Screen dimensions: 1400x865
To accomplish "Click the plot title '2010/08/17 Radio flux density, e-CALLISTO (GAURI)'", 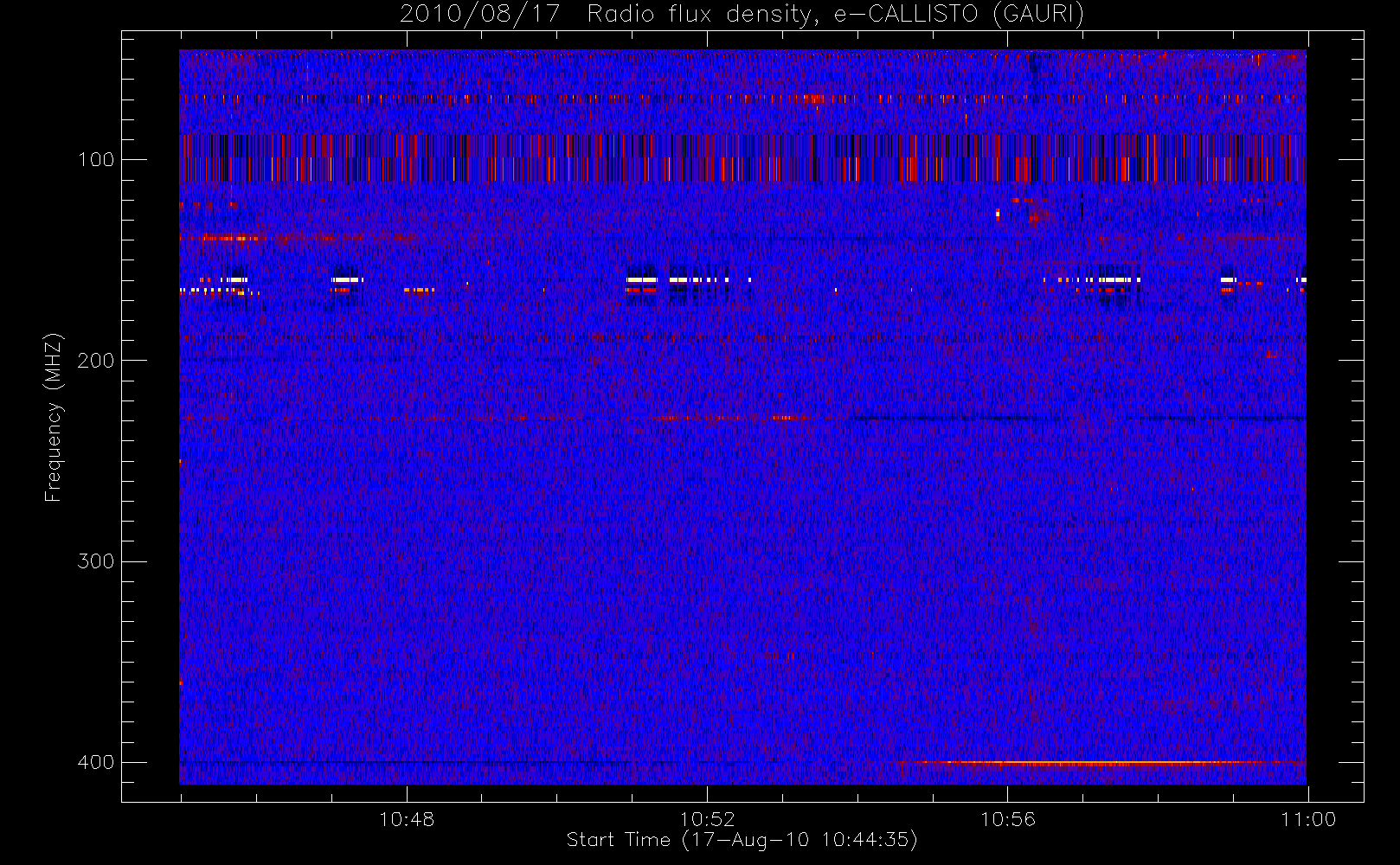I will [x=742, y=15].
